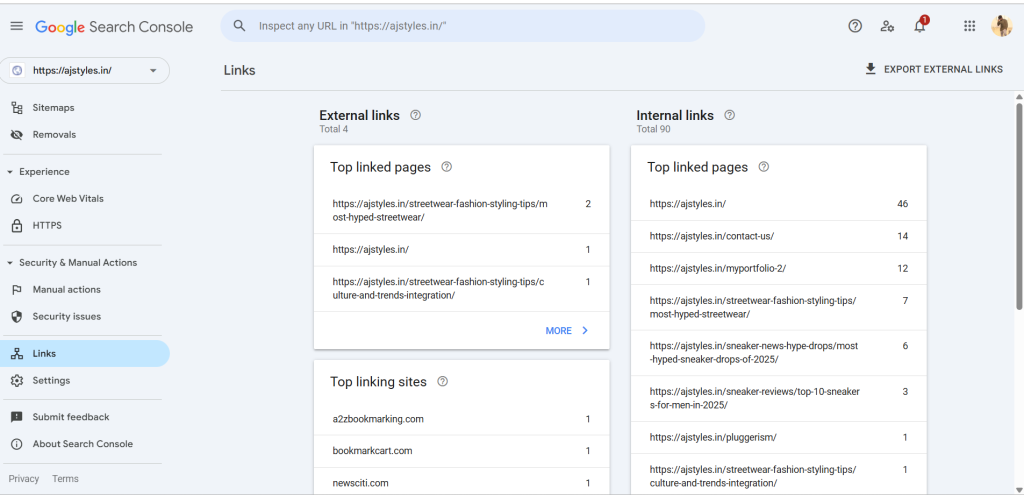
Task: Open the hamburger main menu
Action: pos(17,26)
